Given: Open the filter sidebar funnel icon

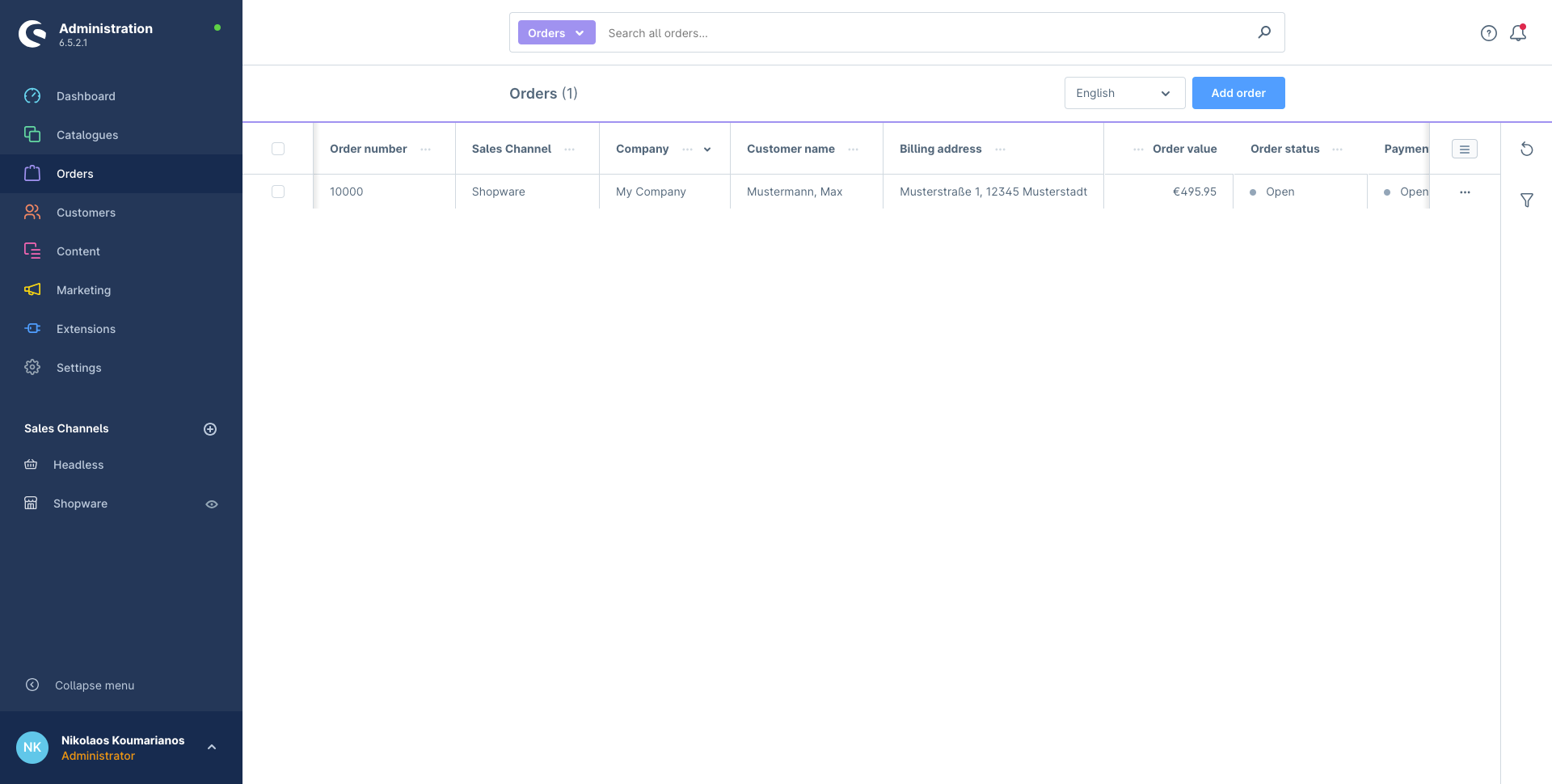Looking at the screenshot, I should point(1527,200).
